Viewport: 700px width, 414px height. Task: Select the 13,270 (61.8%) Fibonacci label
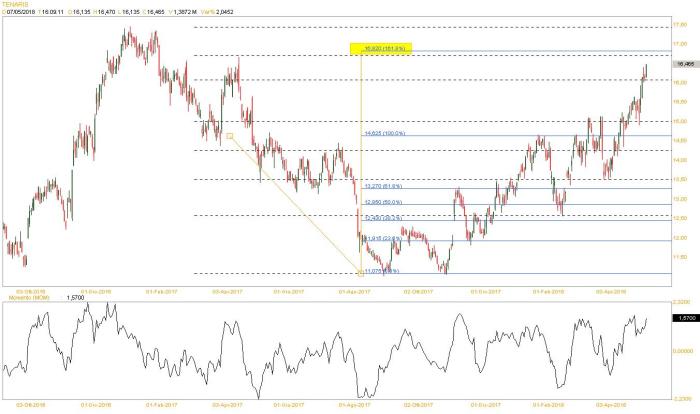click(x=383, y=186)
